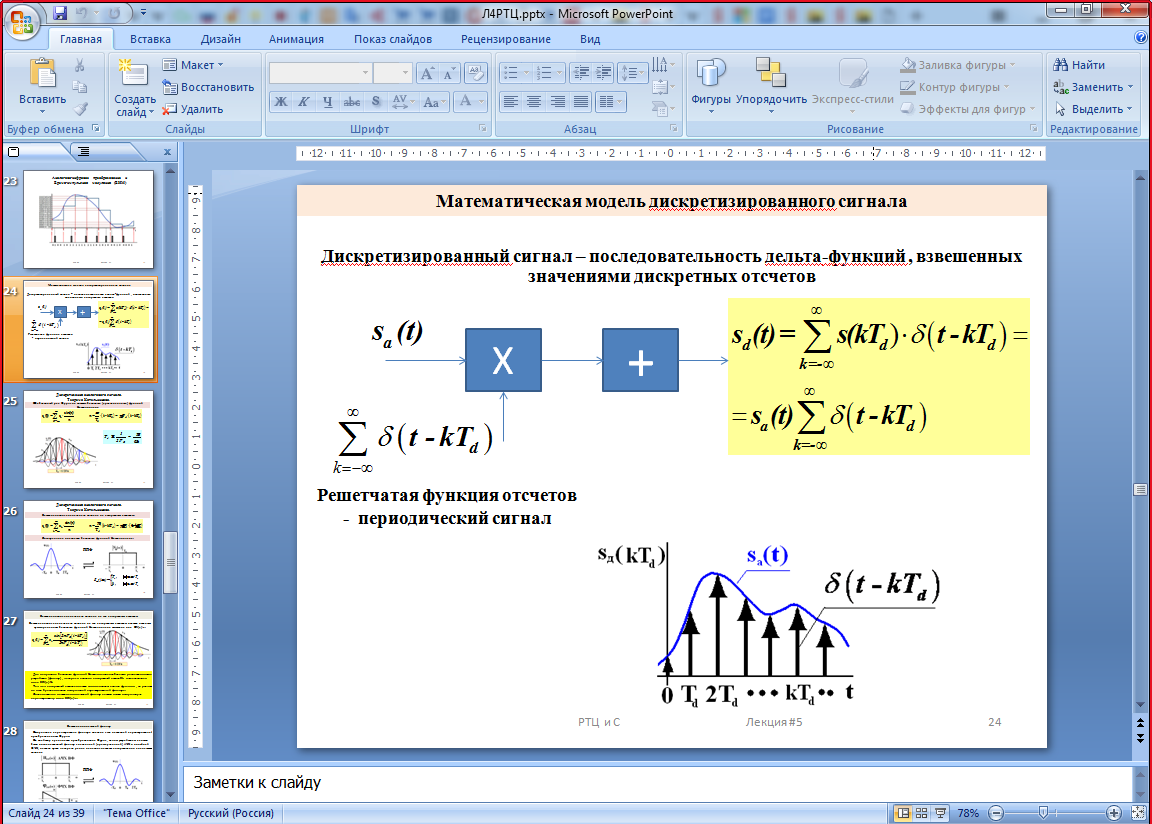Image resolution: width=1152 pixels, height=824 pixels.
Task: Open Контур фигуры outline dropdown
Action: (x=955, y=87)
